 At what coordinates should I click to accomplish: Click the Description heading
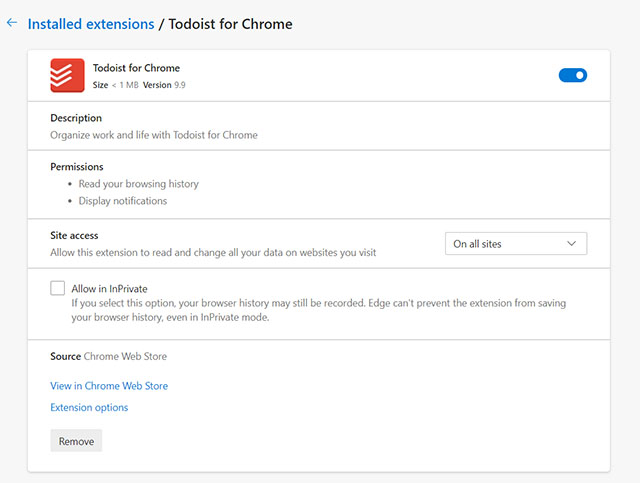pos(76,118)
